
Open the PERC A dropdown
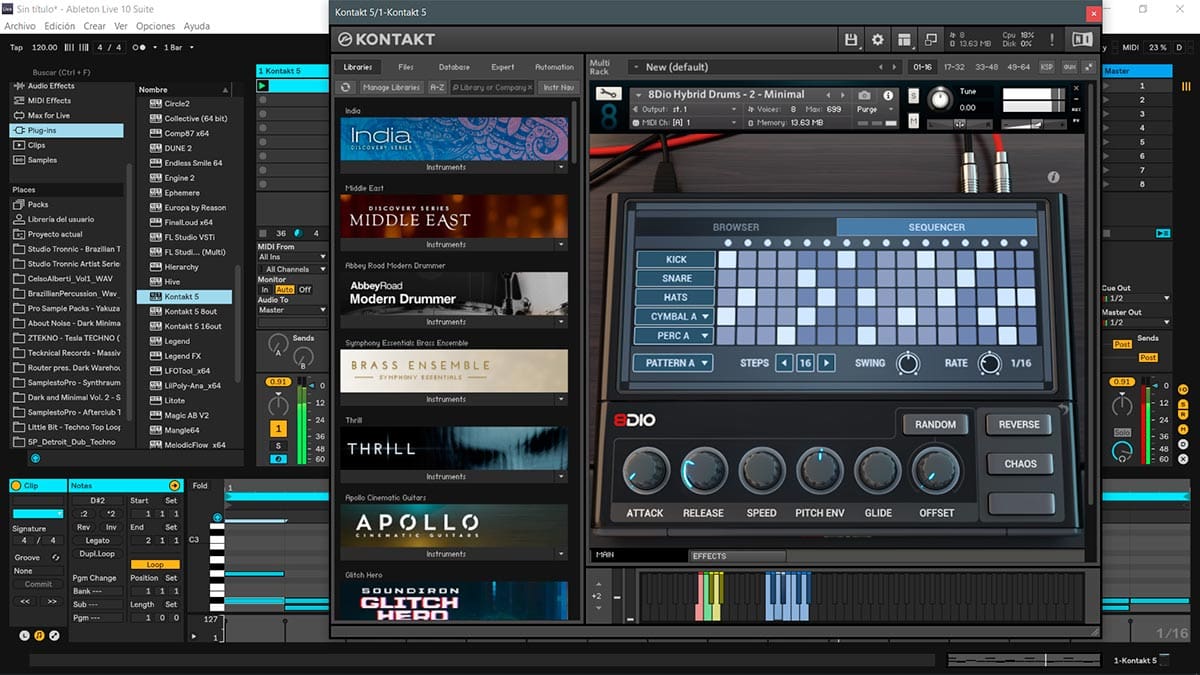[x=675, y=335]
